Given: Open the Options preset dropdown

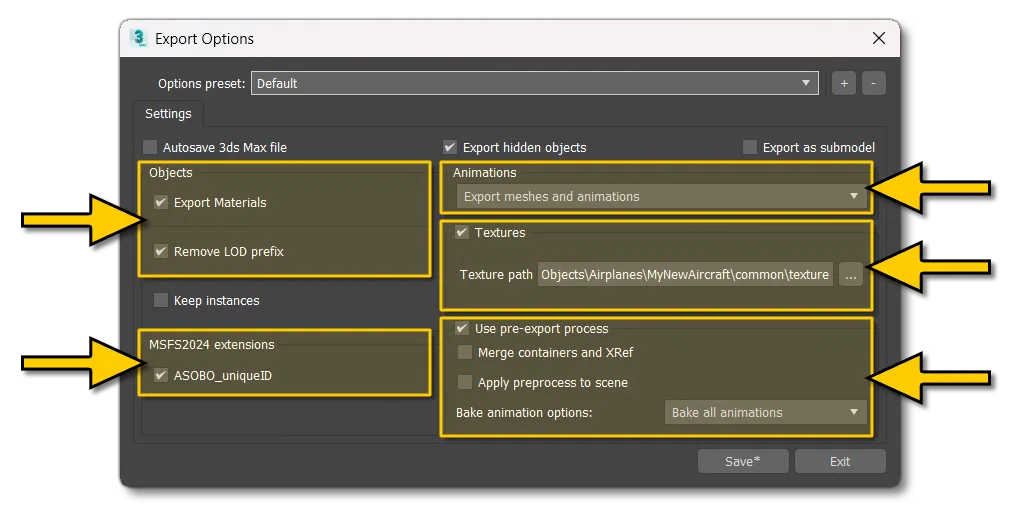Looking at the screenshot, I should [535, 83].
